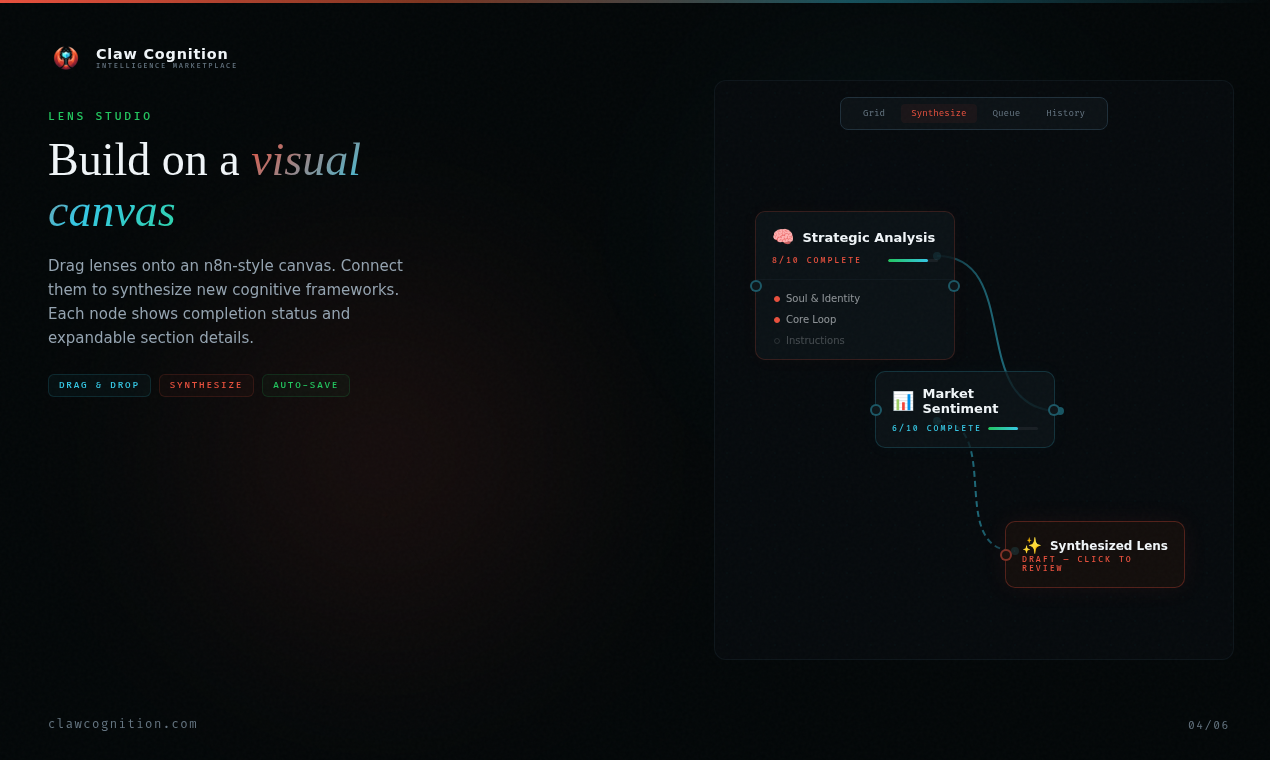Toggle the Soul & Identity section indicator

776,298
